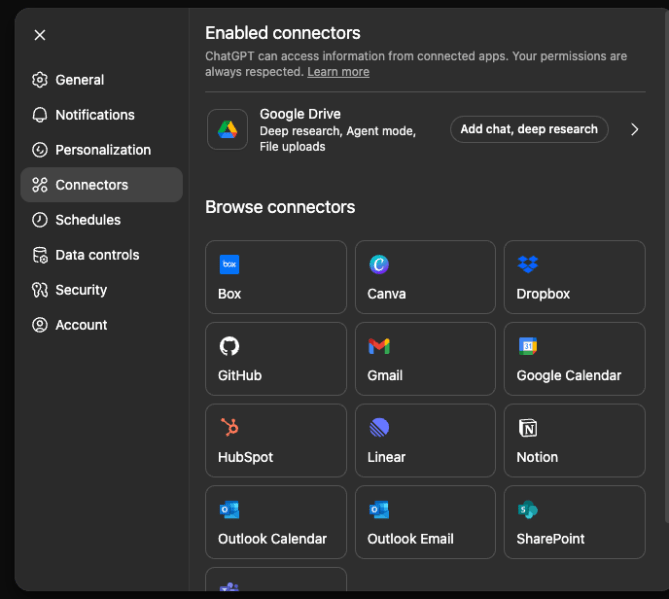Image resolution: width=669 pixels, height=599 pixels.
Task: Select the Outlook Calendar connector tile
Action: pos(276,522)
